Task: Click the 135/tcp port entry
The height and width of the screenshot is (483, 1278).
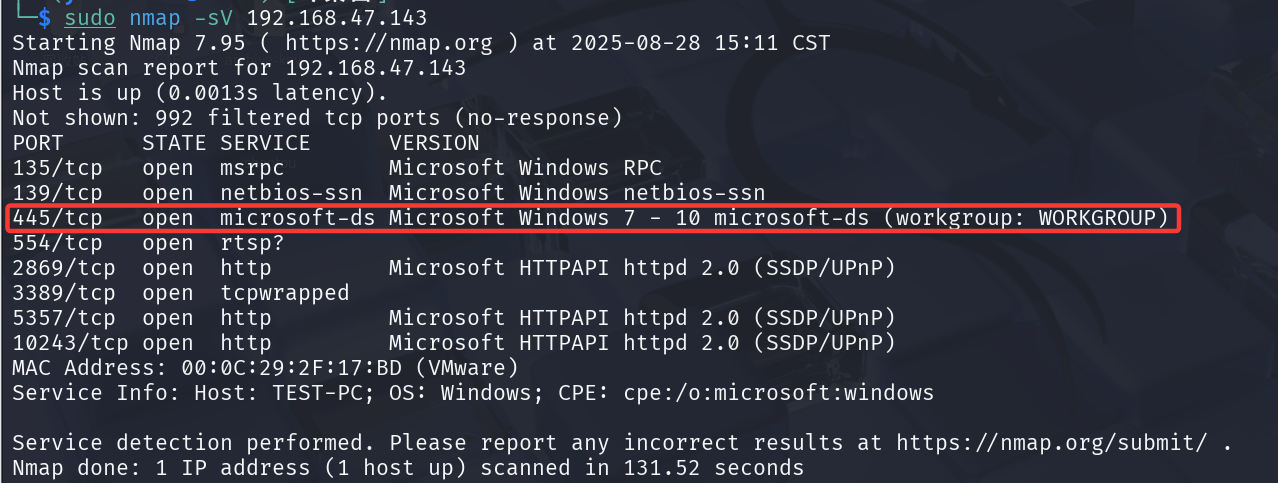Action: [57, 168]
